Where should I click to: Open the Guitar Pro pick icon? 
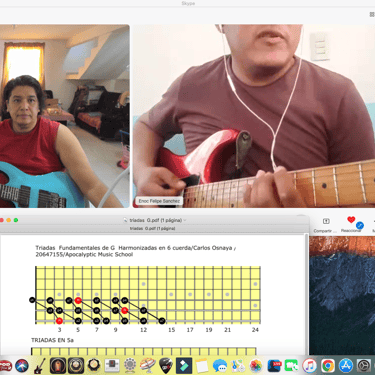166,366
